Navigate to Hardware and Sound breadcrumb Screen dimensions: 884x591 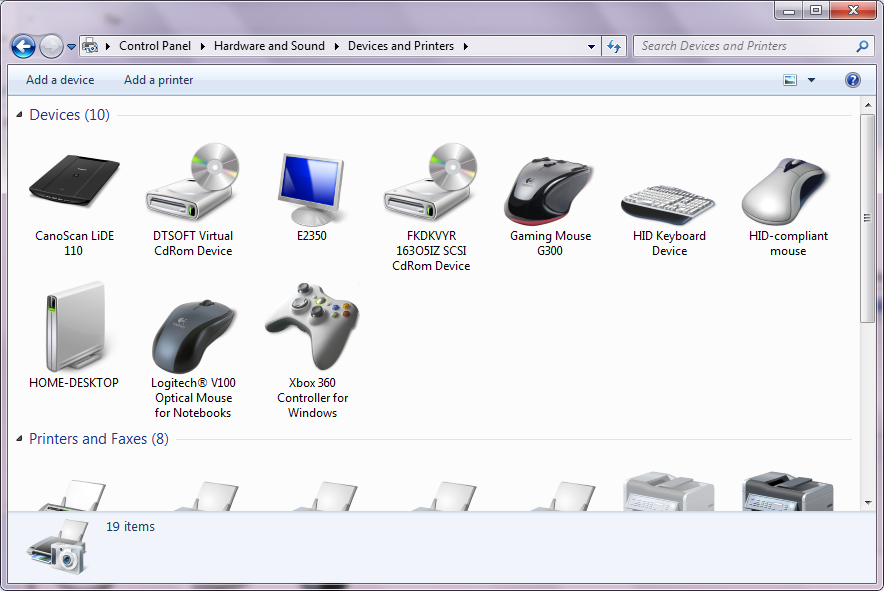point(269,46)
